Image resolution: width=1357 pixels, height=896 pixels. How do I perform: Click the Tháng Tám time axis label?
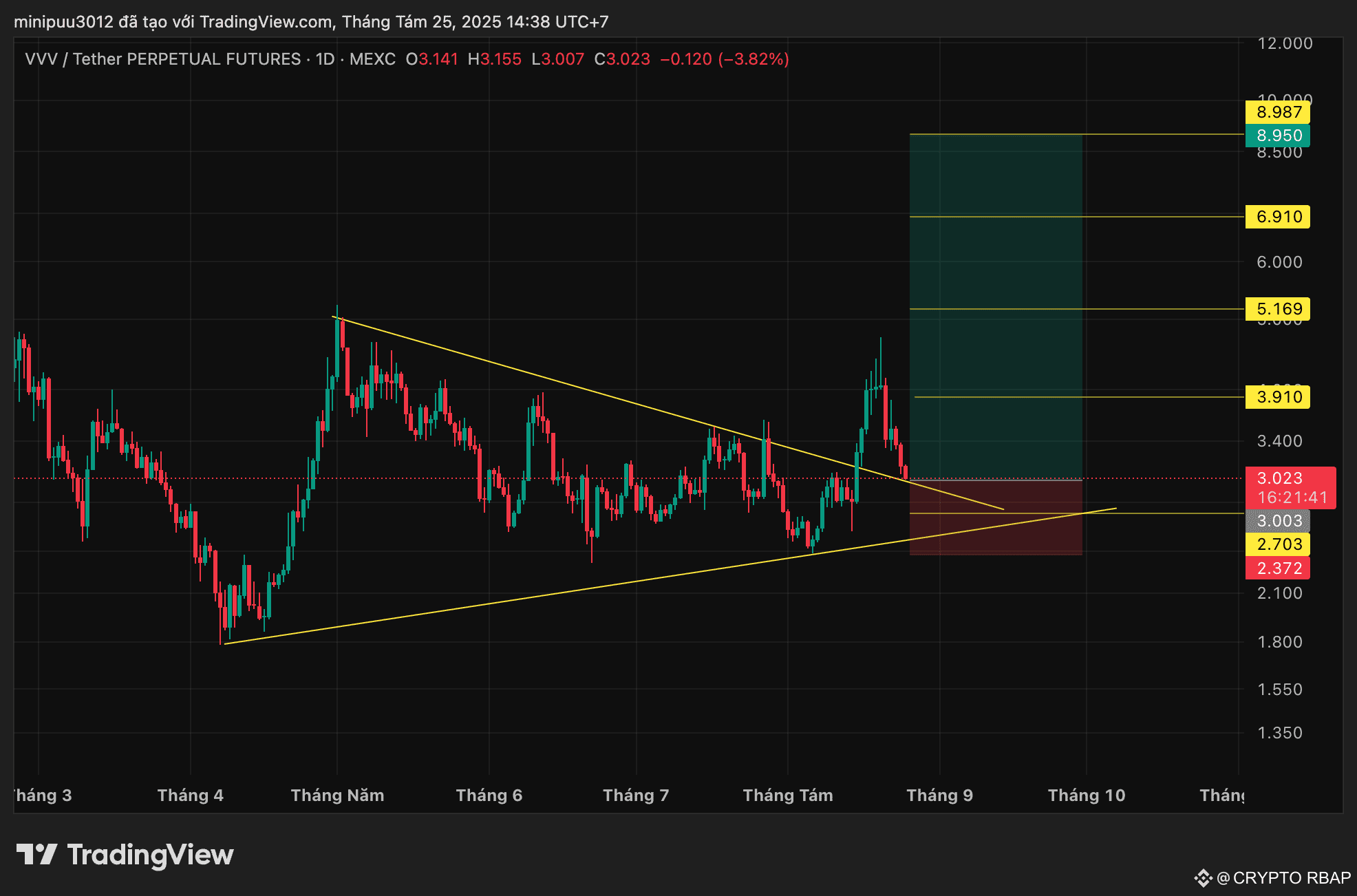click(788, 796)
